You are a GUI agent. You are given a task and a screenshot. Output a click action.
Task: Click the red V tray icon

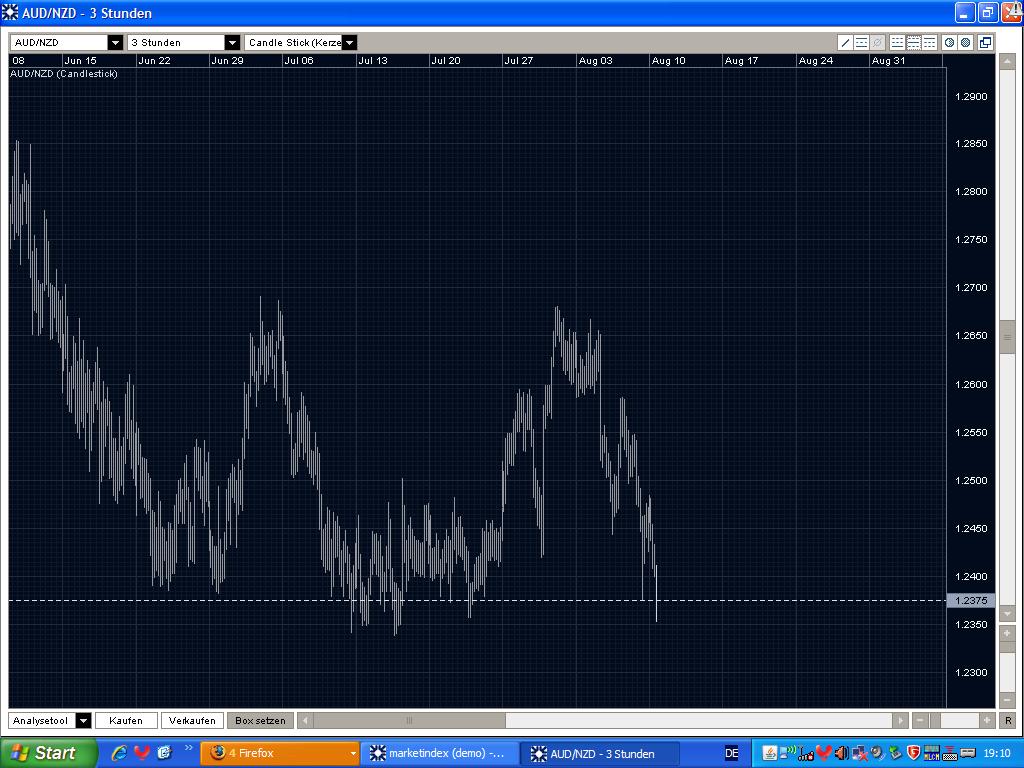coord(824,753)
